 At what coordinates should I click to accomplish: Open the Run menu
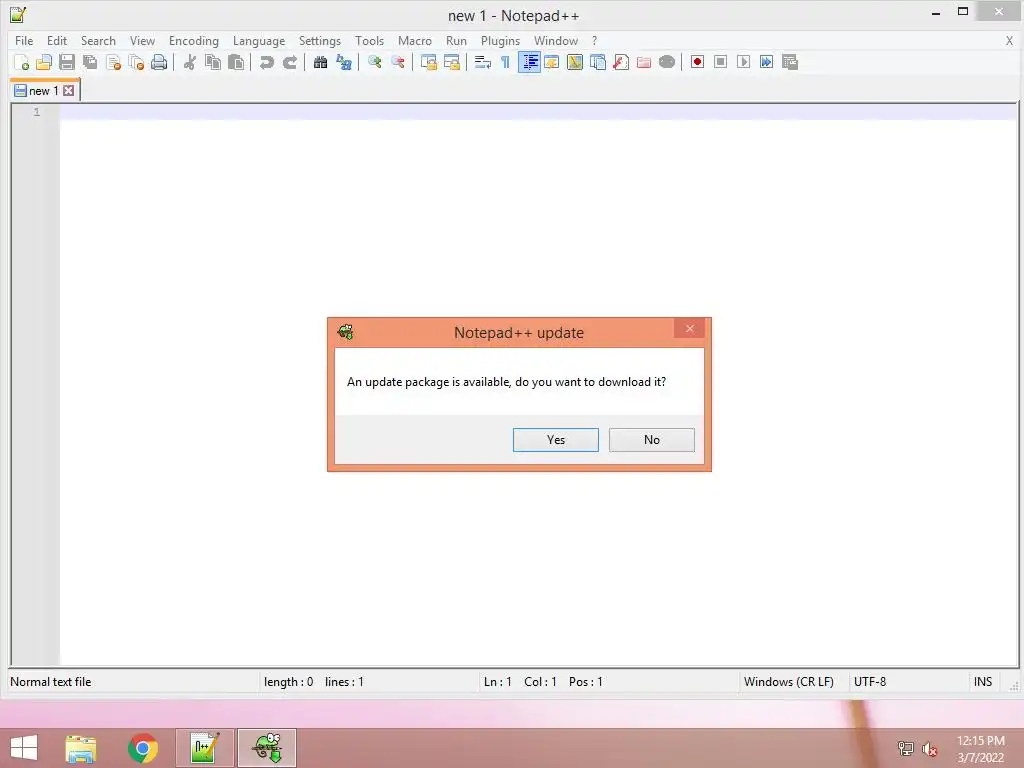(x=456, y=40)
